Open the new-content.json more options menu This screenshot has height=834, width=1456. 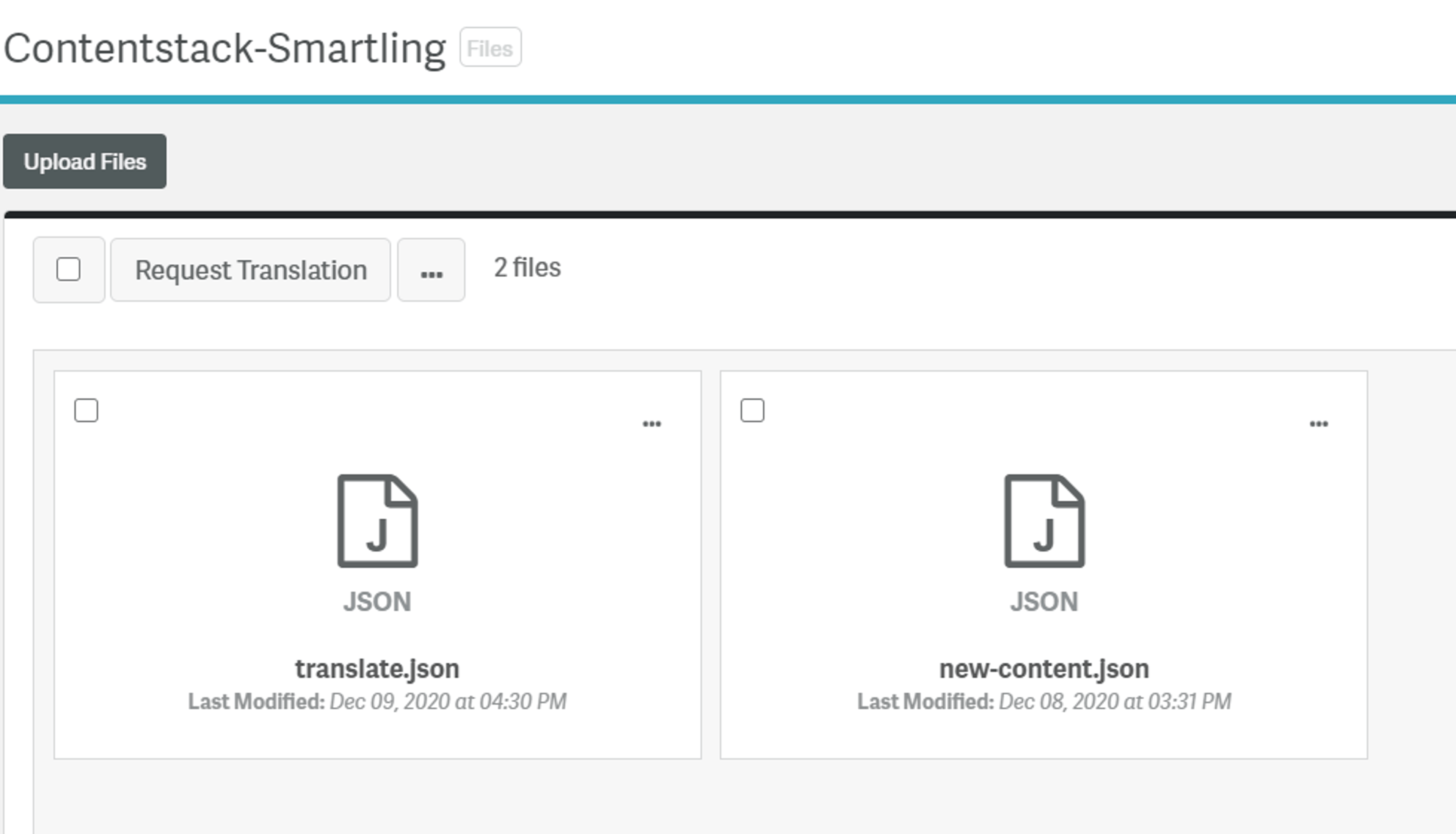[1318, 424]
